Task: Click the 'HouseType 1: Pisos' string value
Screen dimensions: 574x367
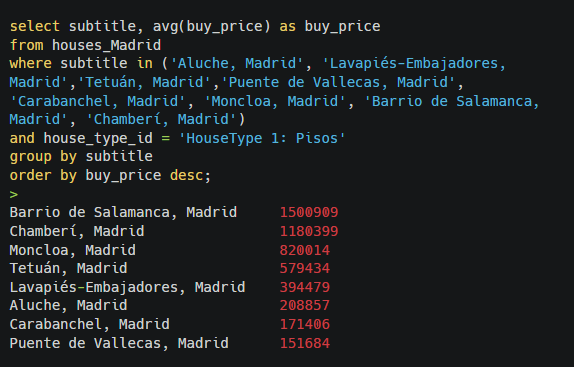Action: pos(262,139)
